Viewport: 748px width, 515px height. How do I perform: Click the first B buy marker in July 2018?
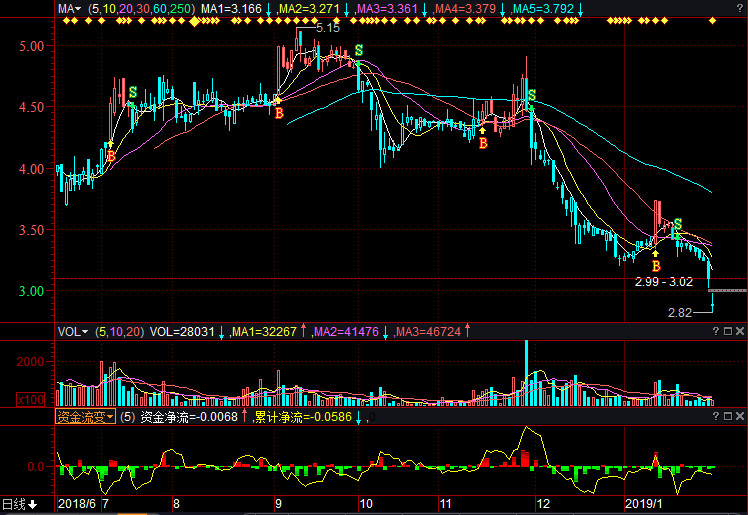click(x=110, y=156)
